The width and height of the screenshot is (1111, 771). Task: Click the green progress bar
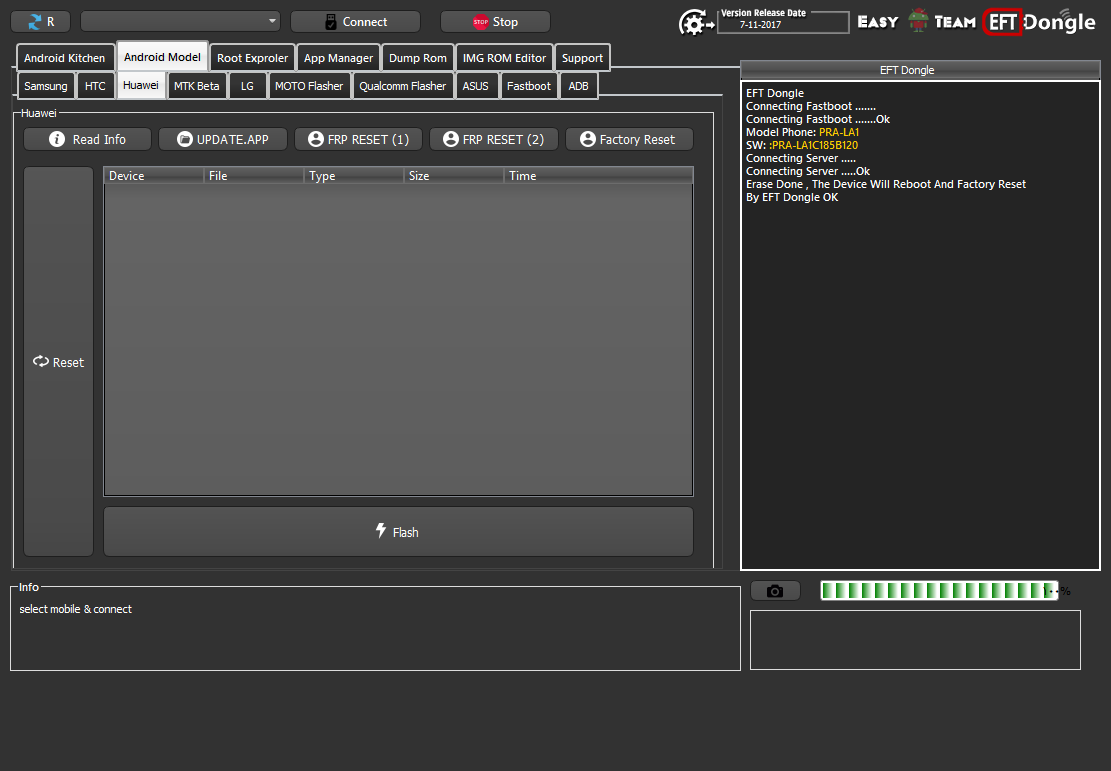click(x=939, y=590)
